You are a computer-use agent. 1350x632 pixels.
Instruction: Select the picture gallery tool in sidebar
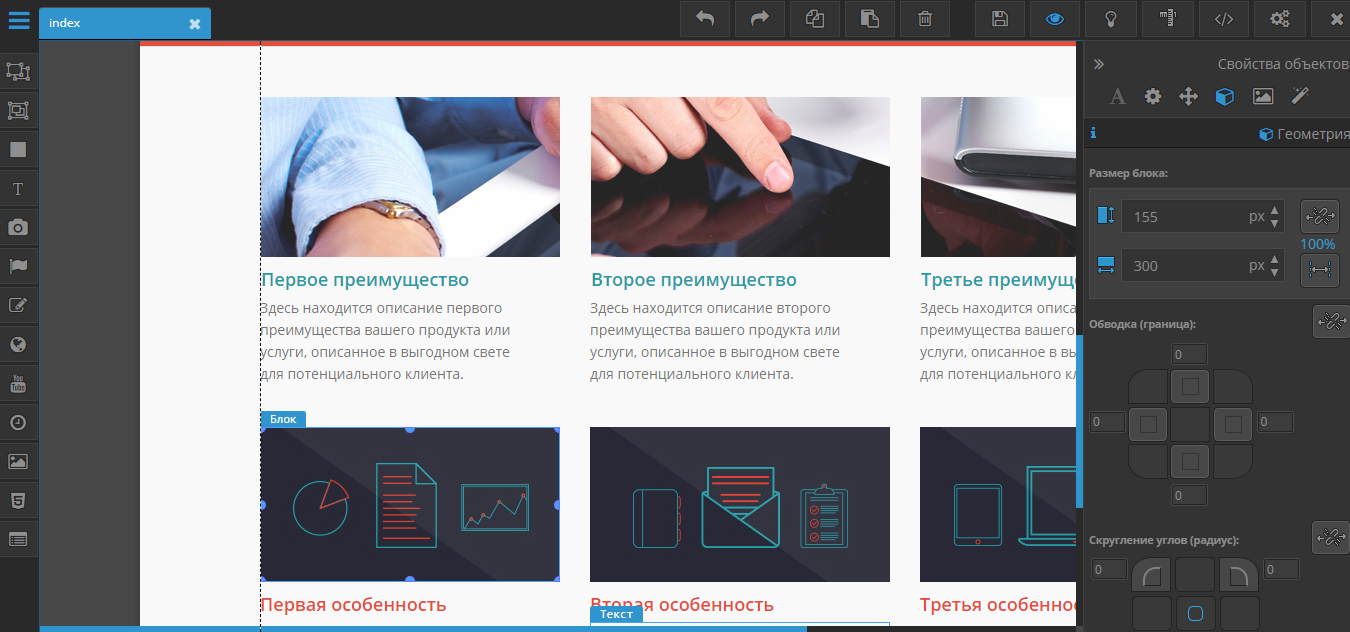coord(18,462)
